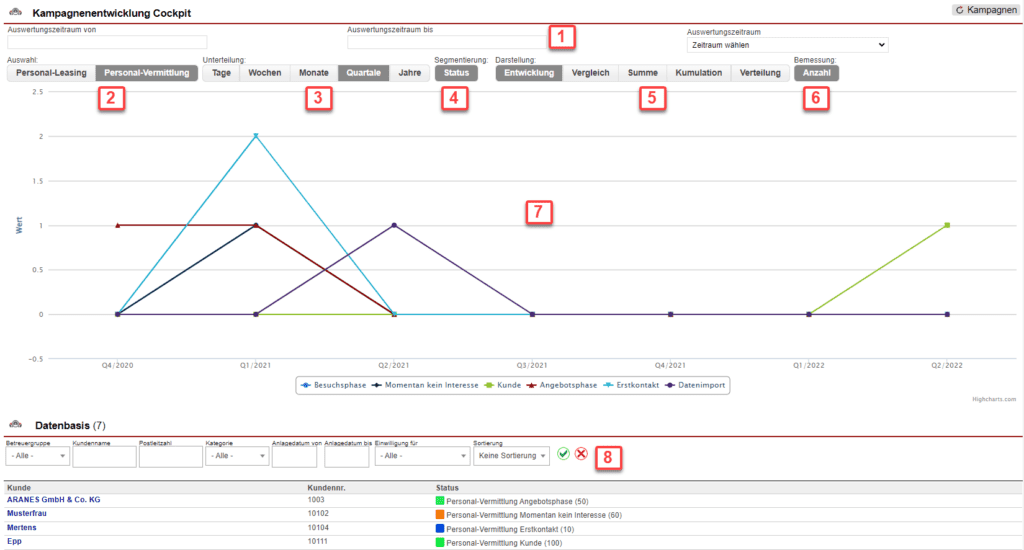Reset filters using the red X icon
Viewport: 1024px width, 550px height.
coord(581,454)
